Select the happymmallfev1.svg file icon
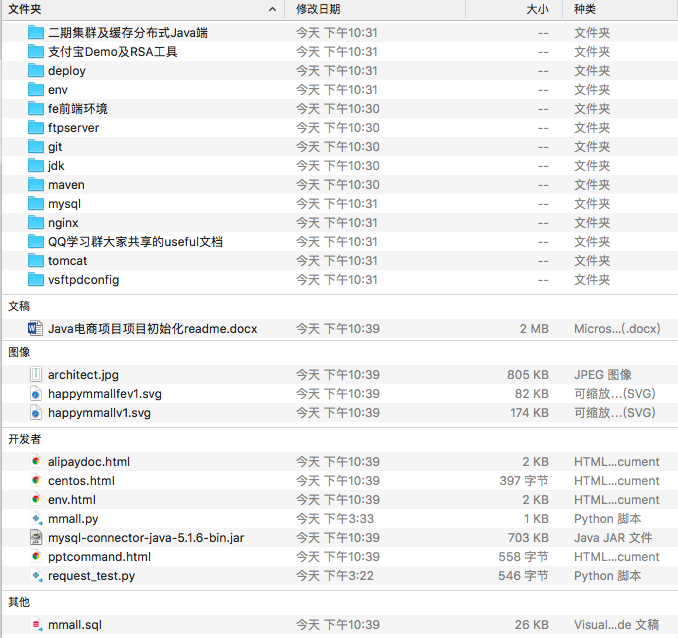The image size is (678, 638). click(36, 394)
